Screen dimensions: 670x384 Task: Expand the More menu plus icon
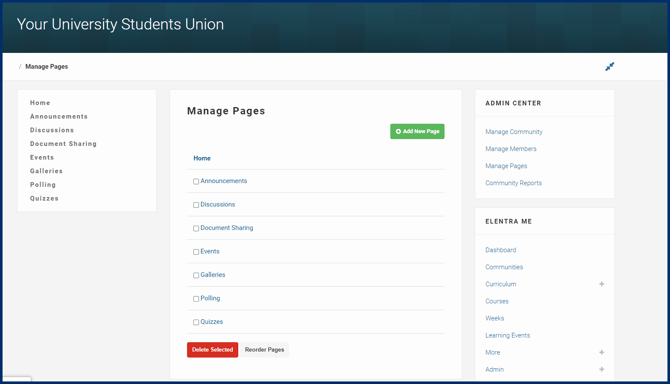click(602, 352)
